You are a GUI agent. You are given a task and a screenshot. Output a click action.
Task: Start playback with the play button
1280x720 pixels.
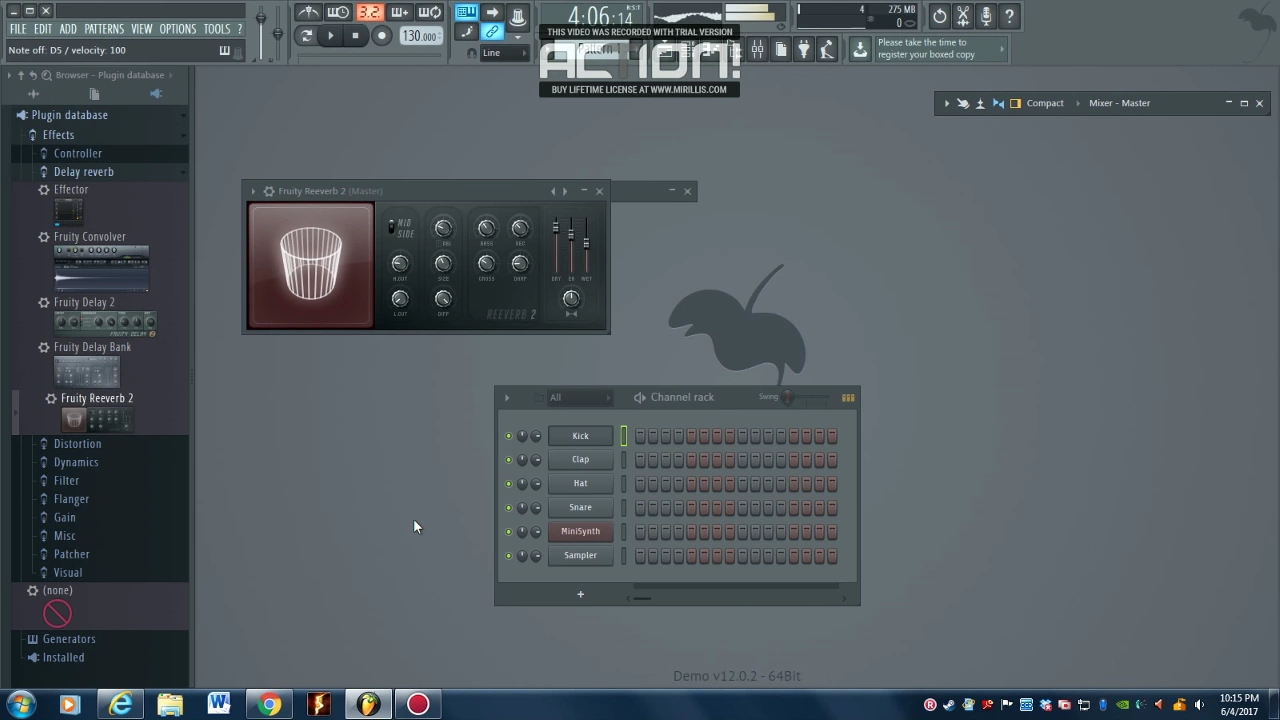coord(331,36)
